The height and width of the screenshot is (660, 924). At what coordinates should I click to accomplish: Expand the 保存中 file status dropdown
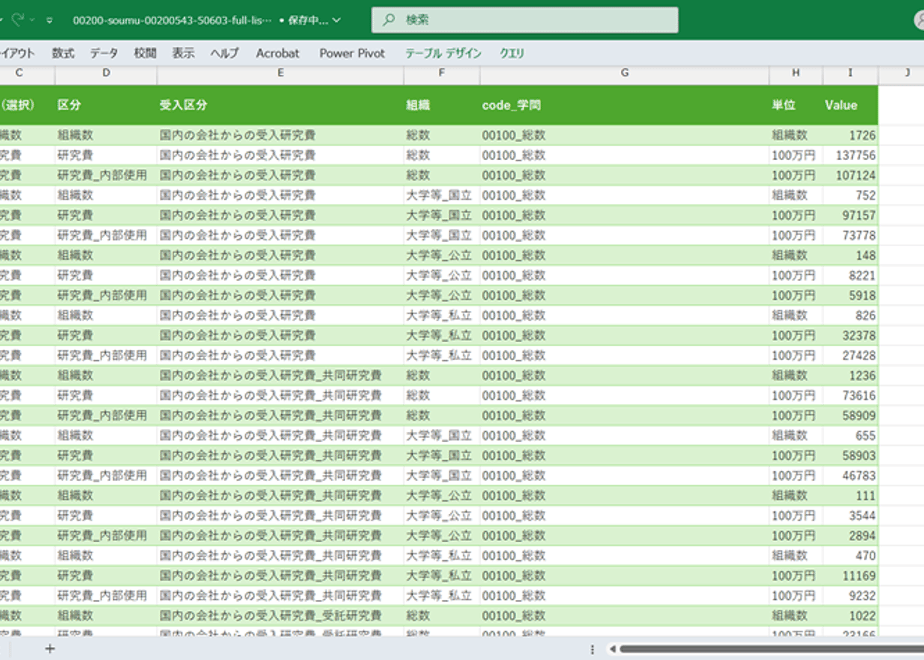click(336, 20)
